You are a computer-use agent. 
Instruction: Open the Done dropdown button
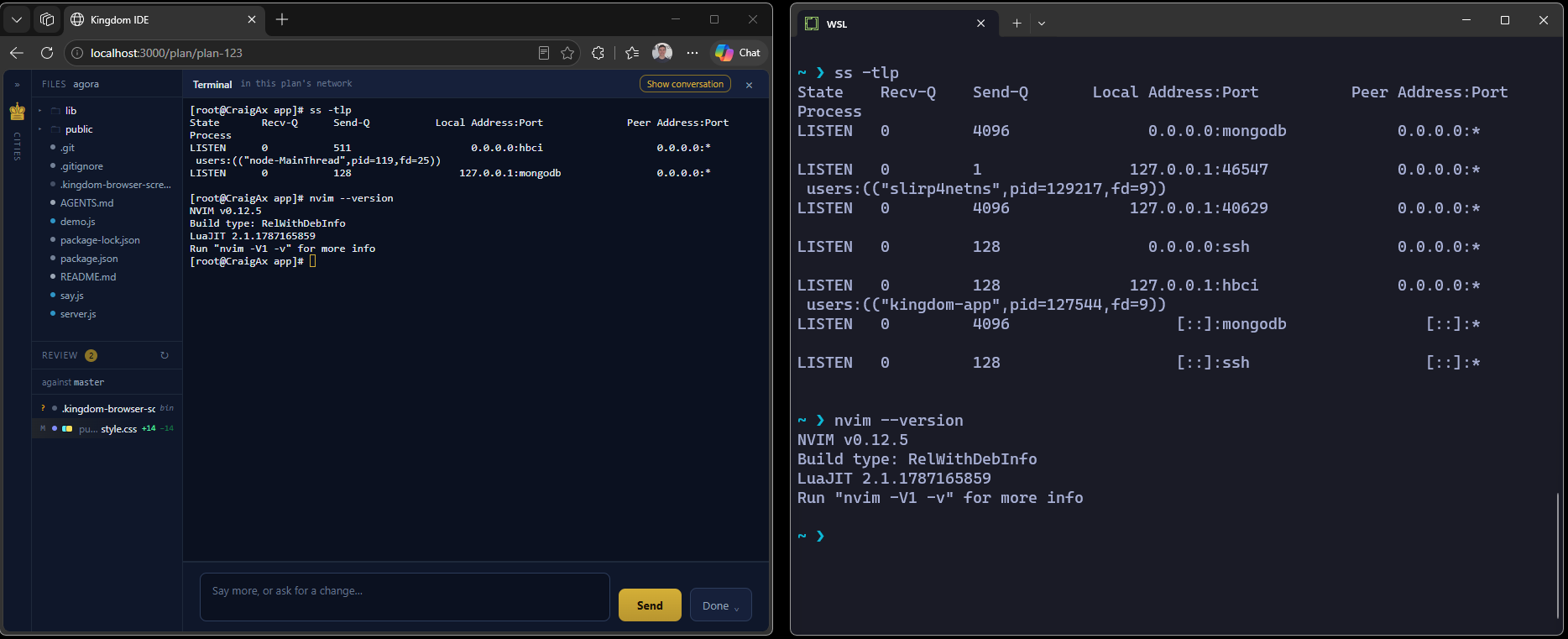point(721,605)
